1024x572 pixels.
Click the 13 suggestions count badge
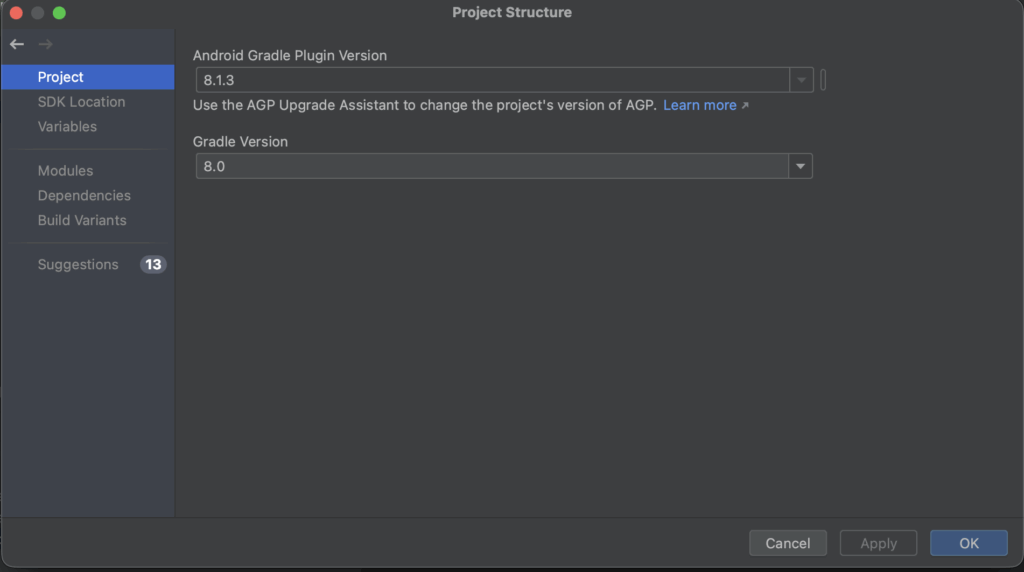[153, 265]
